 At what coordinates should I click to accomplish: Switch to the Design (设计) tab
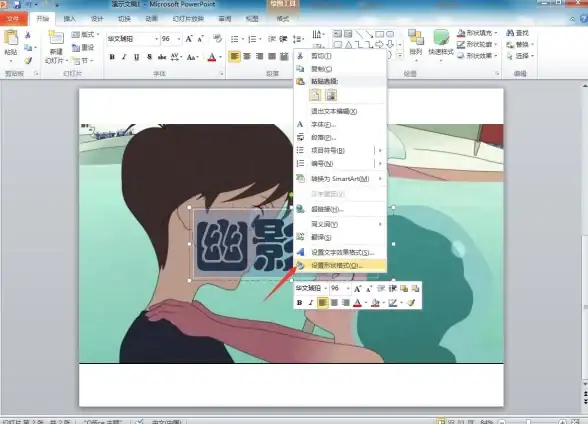click(x=97, y=19)
